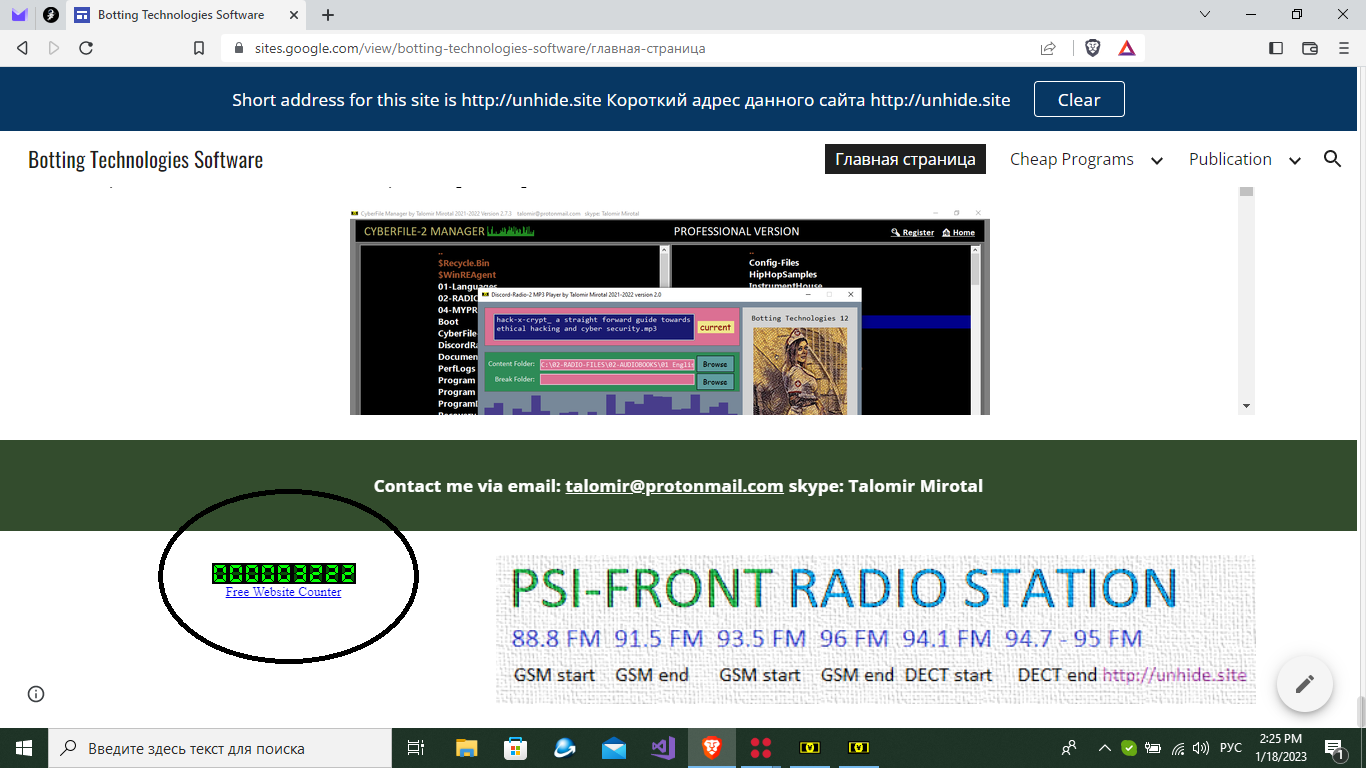This screenshot has width=1366, height=768.
Task: Open the http://unhide.site link in radio banner
Action: coord(1174,675)
